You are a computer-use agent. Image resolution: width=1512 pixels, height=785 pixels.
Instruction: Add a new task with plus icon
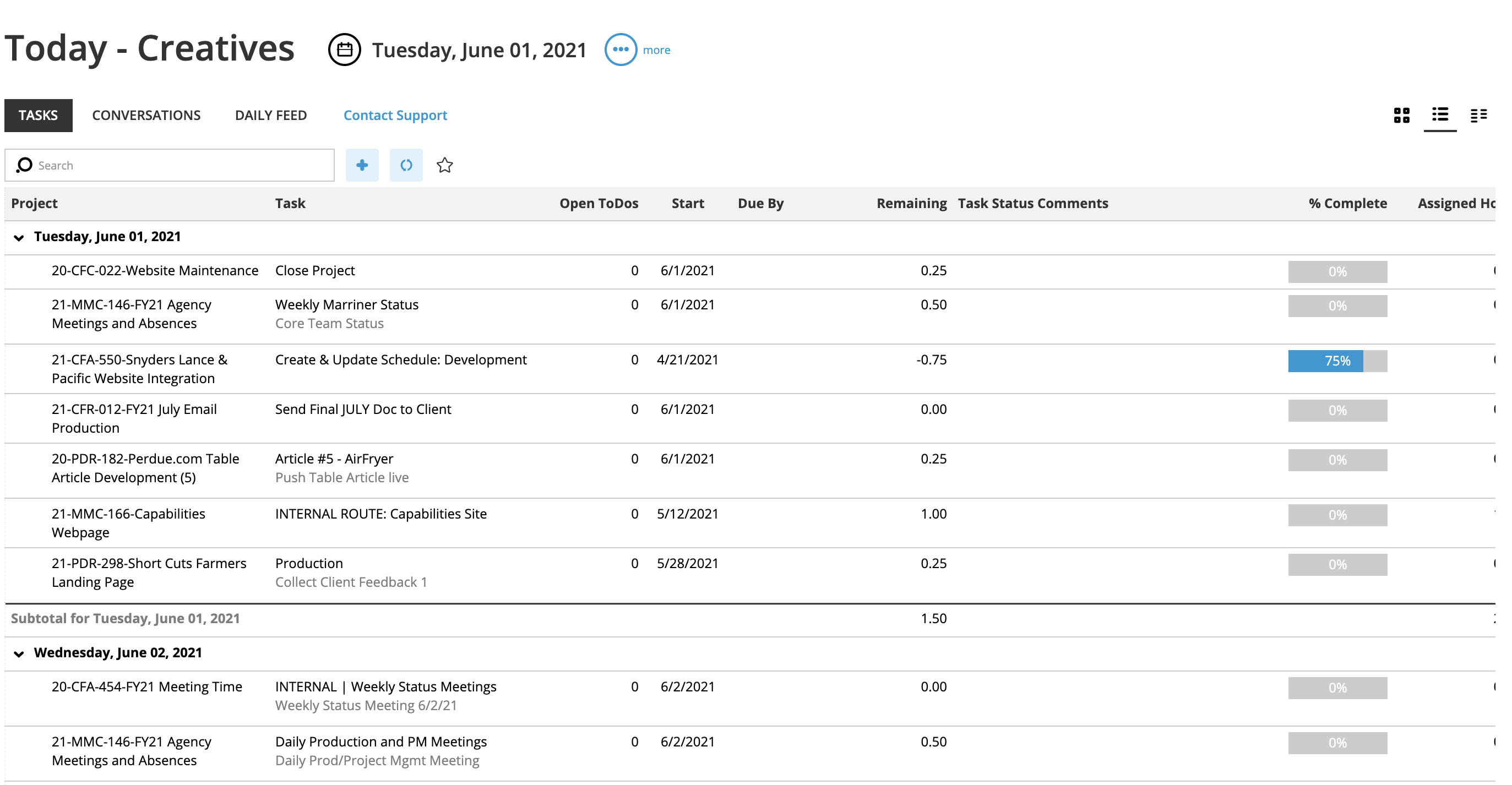(362, 166)
